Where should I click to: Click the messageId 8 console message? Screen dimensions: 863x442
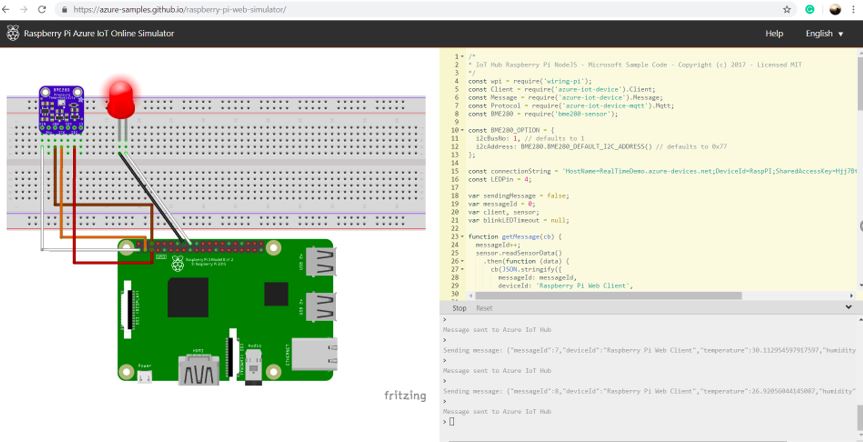[649, 391]
